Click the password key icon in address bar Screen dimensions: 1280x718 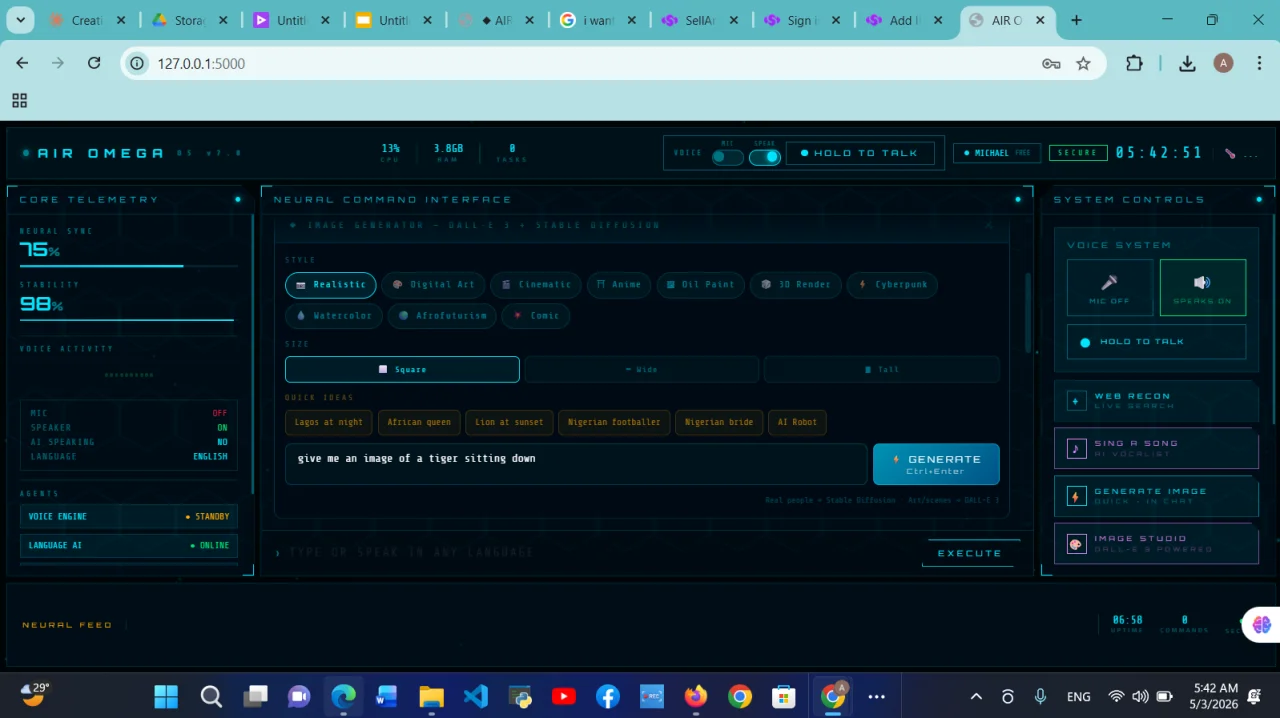point(1051,63)
